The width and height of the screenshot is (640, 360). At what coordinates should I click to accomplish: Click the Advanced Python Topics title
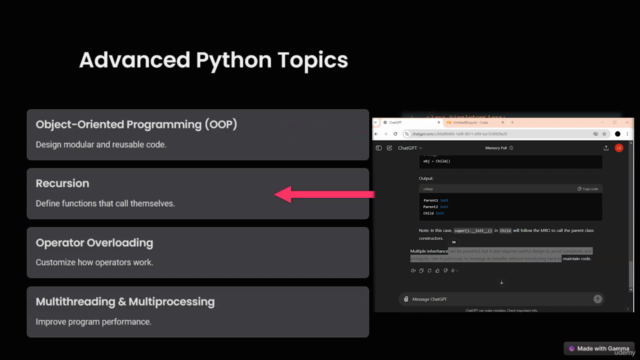(x=213, y=60)
